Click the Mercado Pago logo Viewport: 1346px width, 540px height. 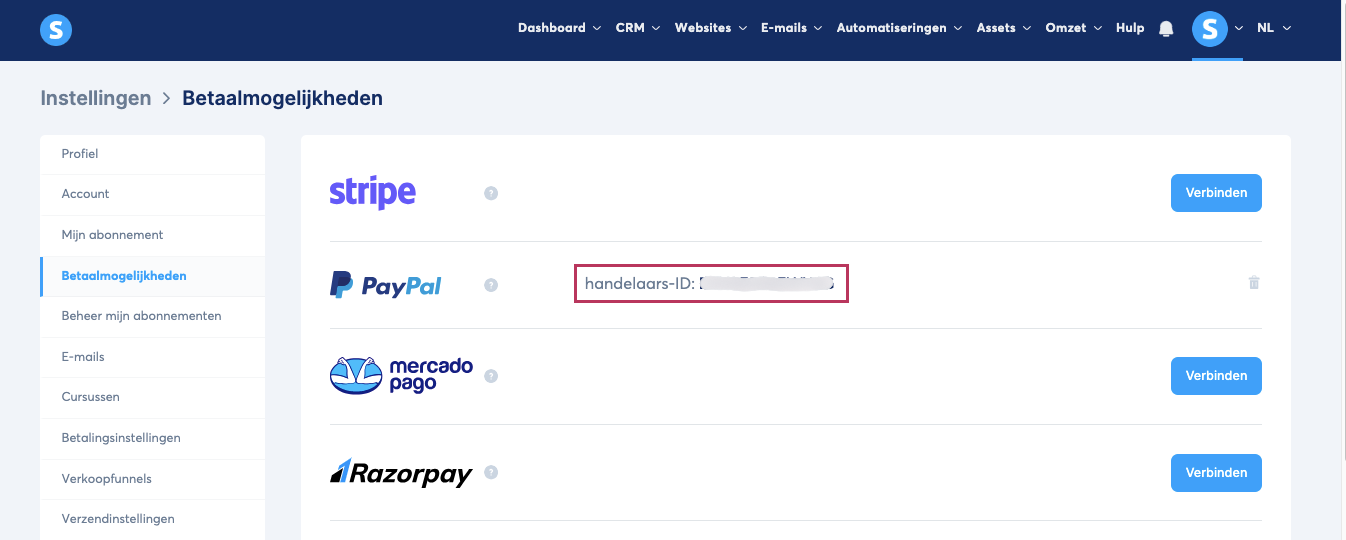click(401, 376)
